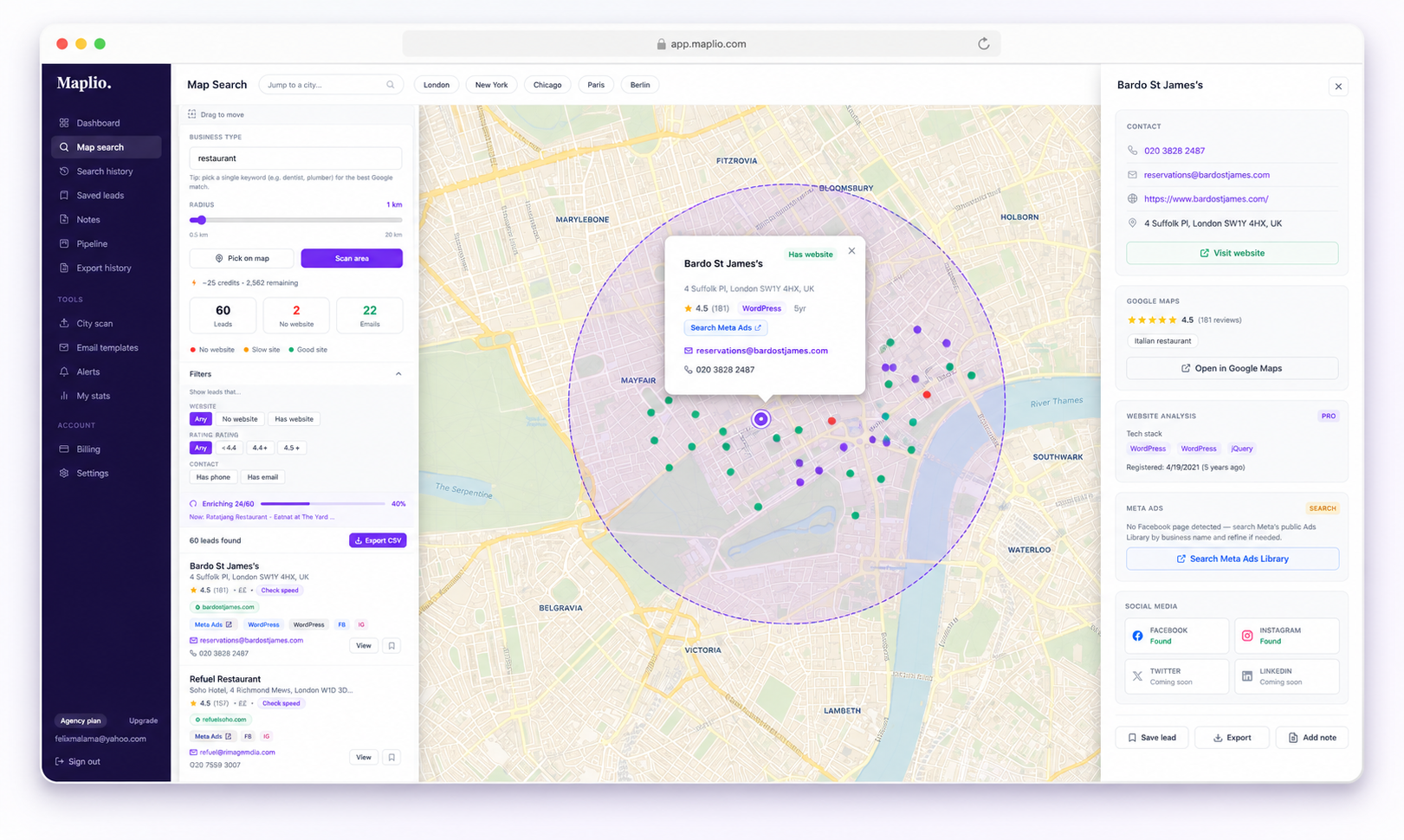Viewport: 1404px width, 840px height.
Task: Filter rating below 4.4
Action: coord(229,448)
